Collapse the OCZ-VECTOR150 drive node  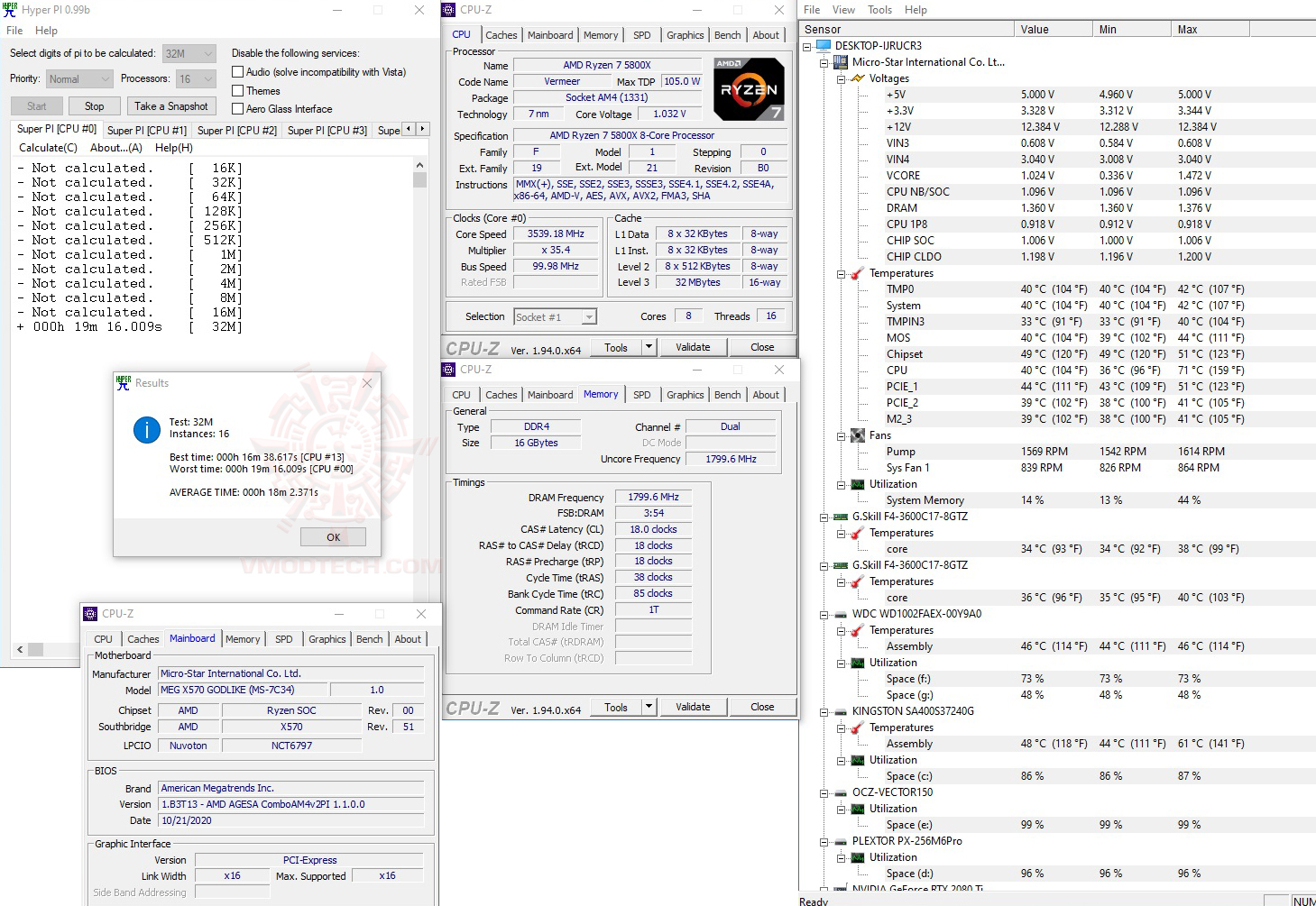click(824, 792)
